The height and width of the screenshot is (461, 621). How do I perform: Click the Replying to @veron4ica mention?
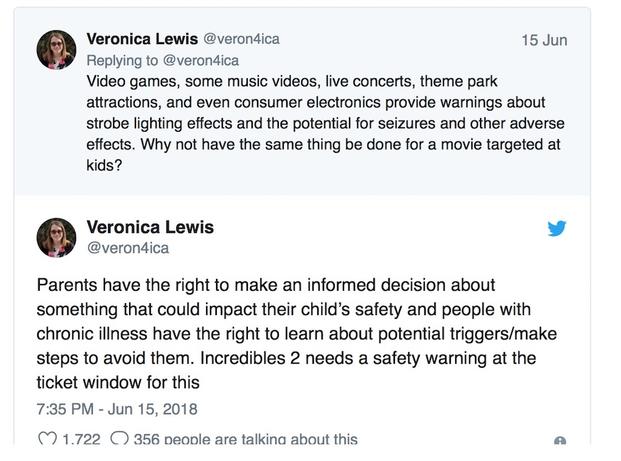201,61
